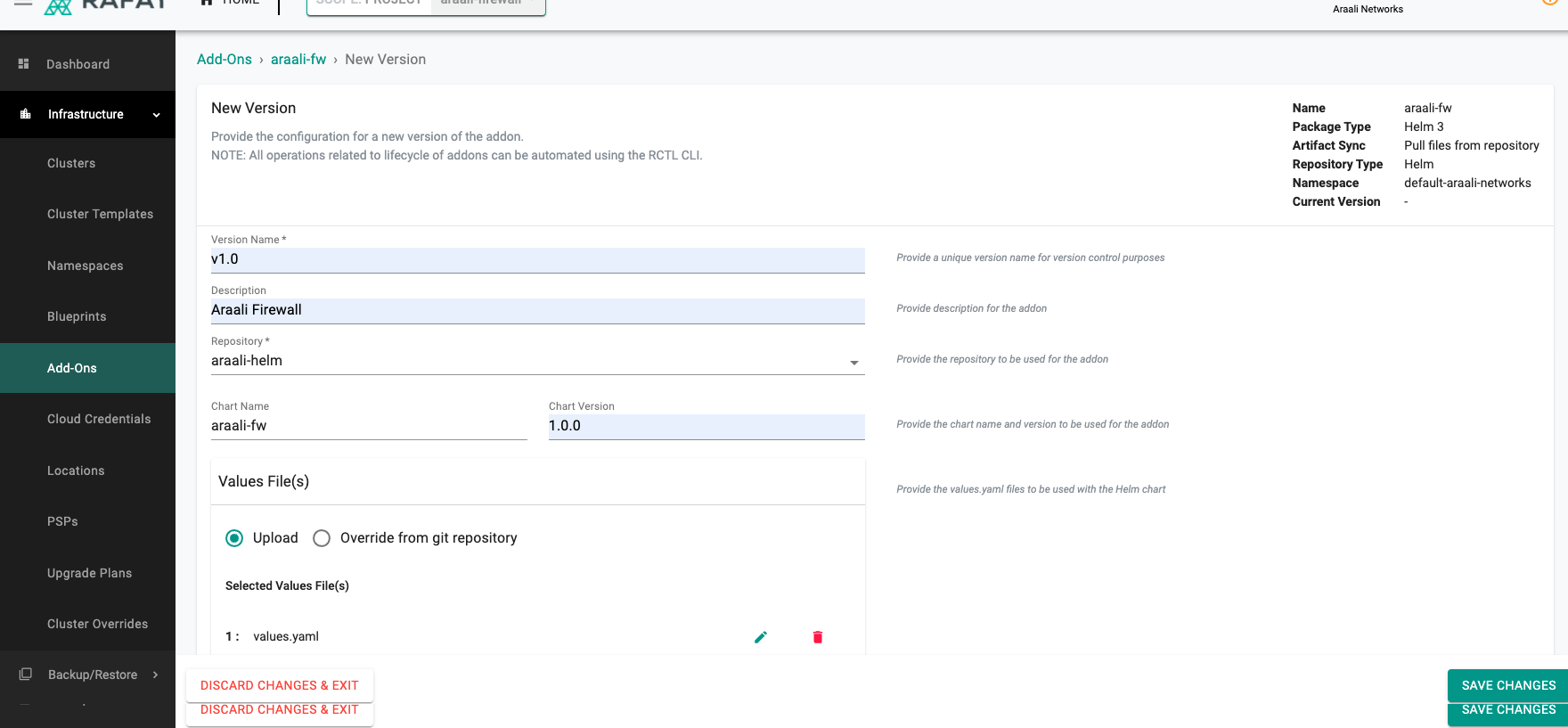
Task: Click the Selected Values File(s) label
Action: point(287,585)
